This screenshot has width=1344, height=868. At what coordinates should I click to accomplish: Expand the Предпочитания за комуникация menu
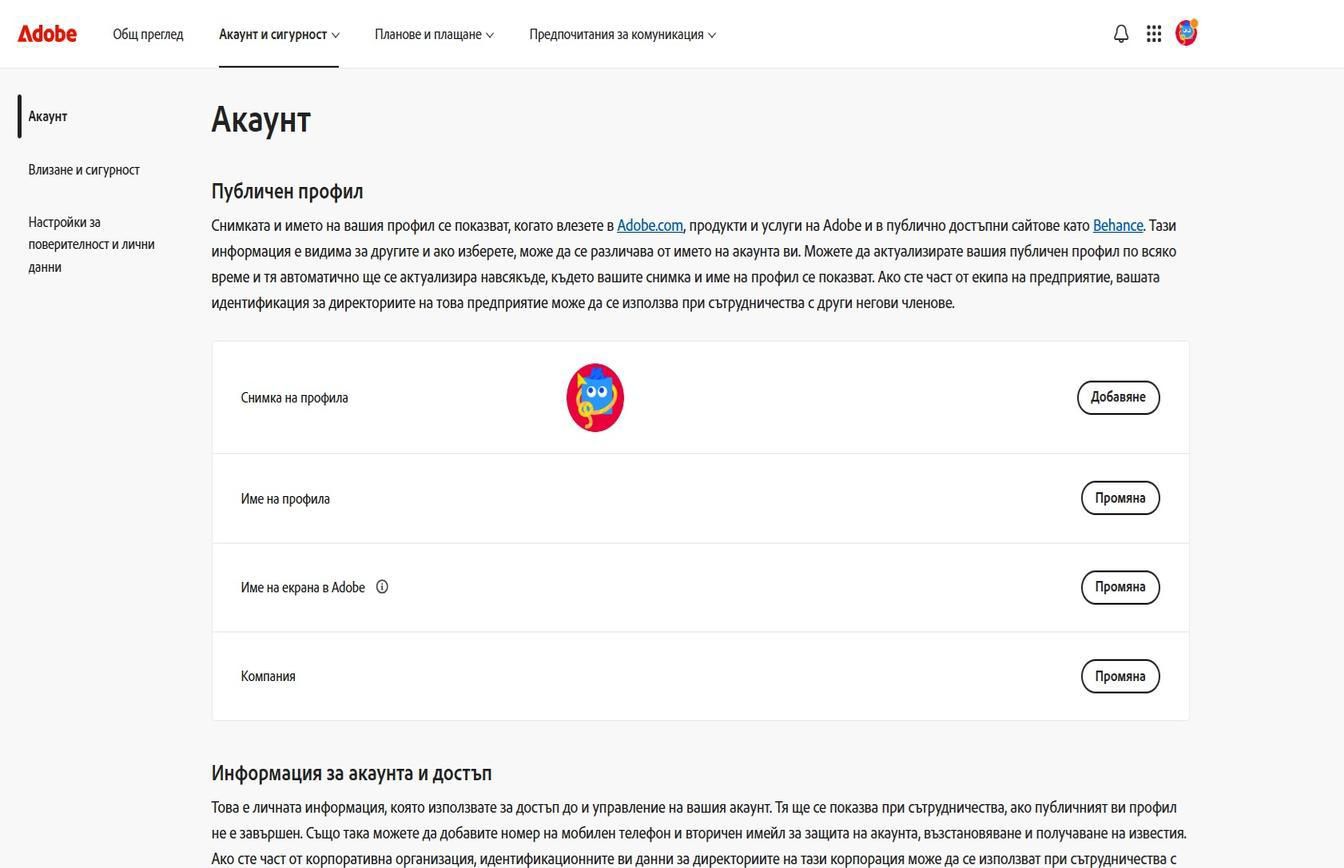(x=621, y=34)
